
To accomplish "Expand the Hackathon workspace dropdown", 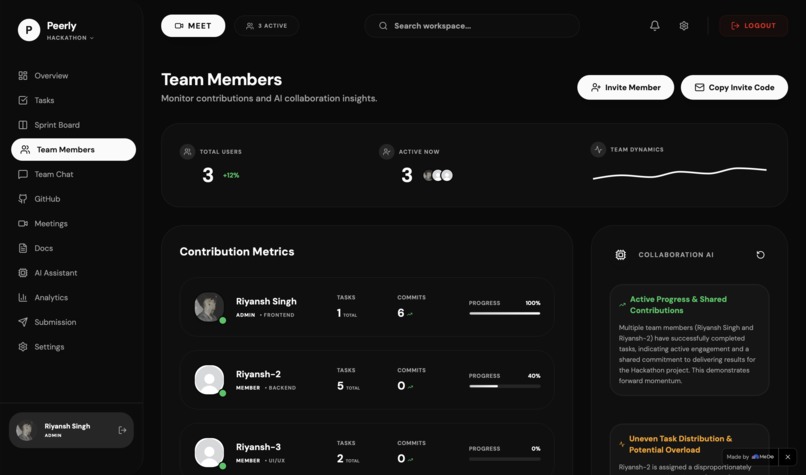I will pos(70,38).
